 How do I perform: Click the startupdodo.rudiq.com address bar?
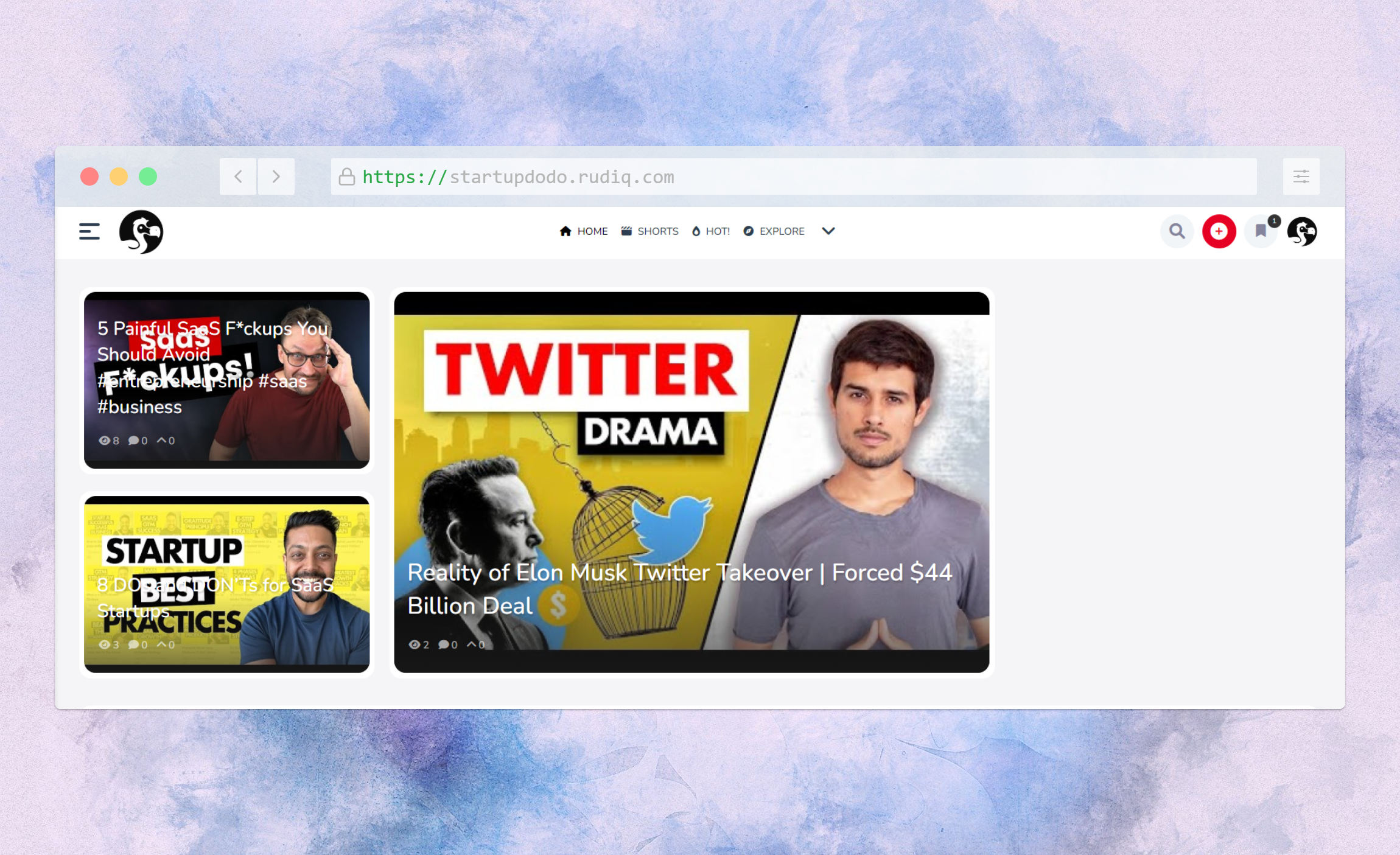[794, 176]
